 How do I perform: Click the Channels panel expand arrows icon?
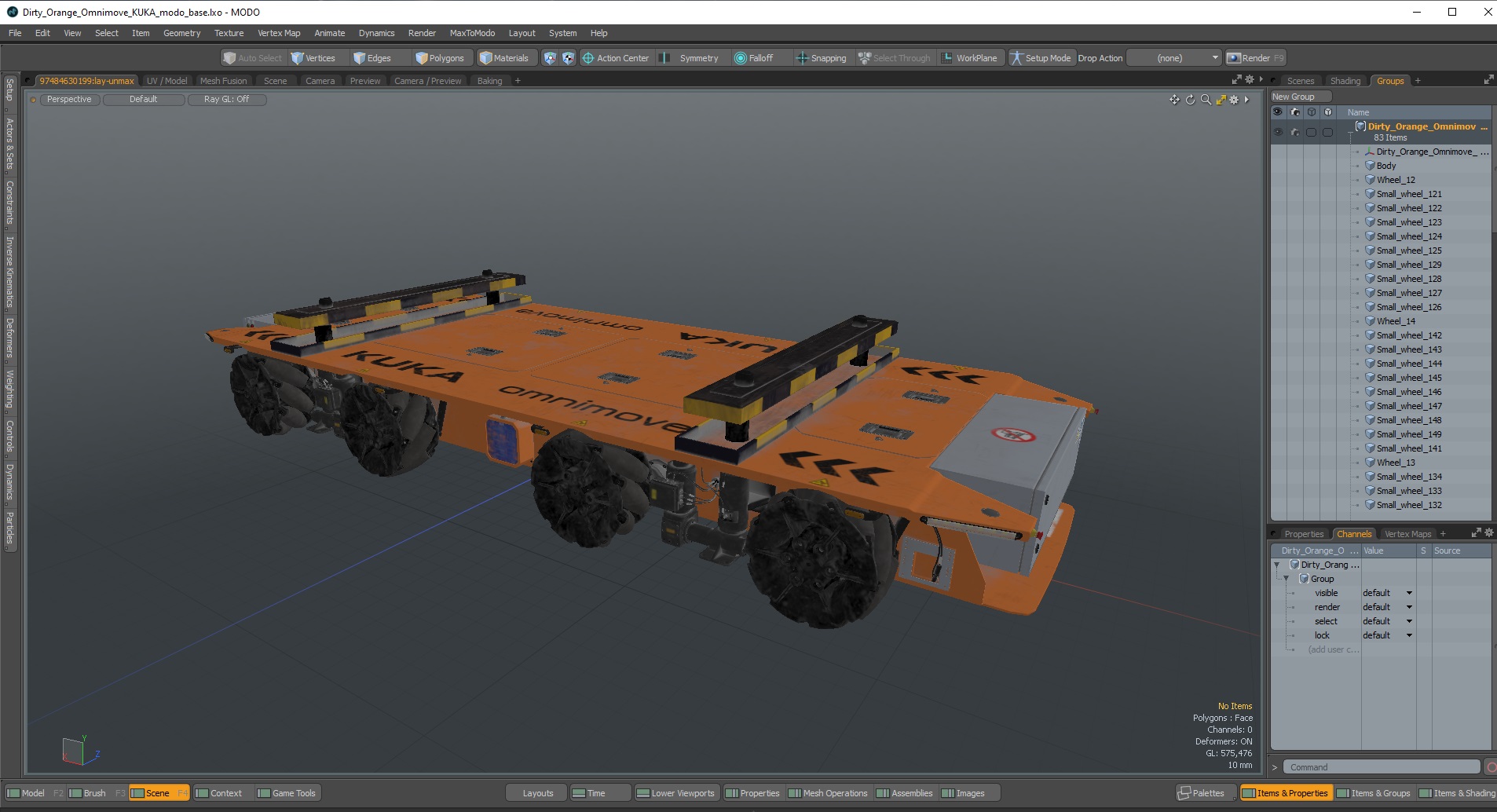click(1476, 532)
